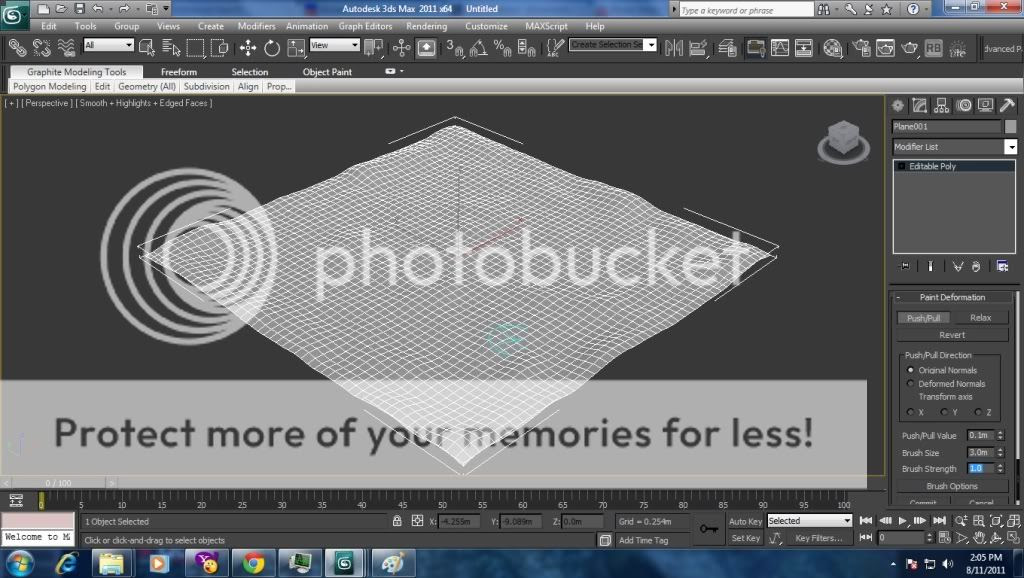Click Edit Named Selection Sets icon
1024x578 pixels.
click(x=555, y=48)
